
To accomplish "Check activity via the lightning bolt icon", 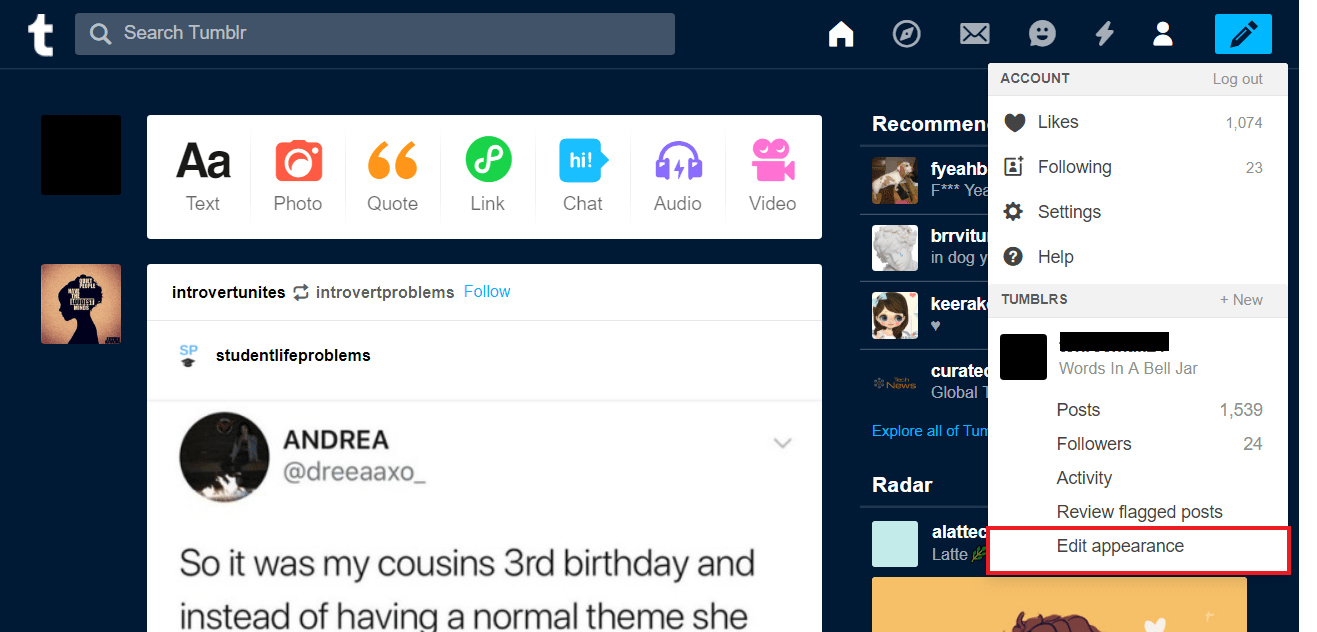I will pos(1104,33).
